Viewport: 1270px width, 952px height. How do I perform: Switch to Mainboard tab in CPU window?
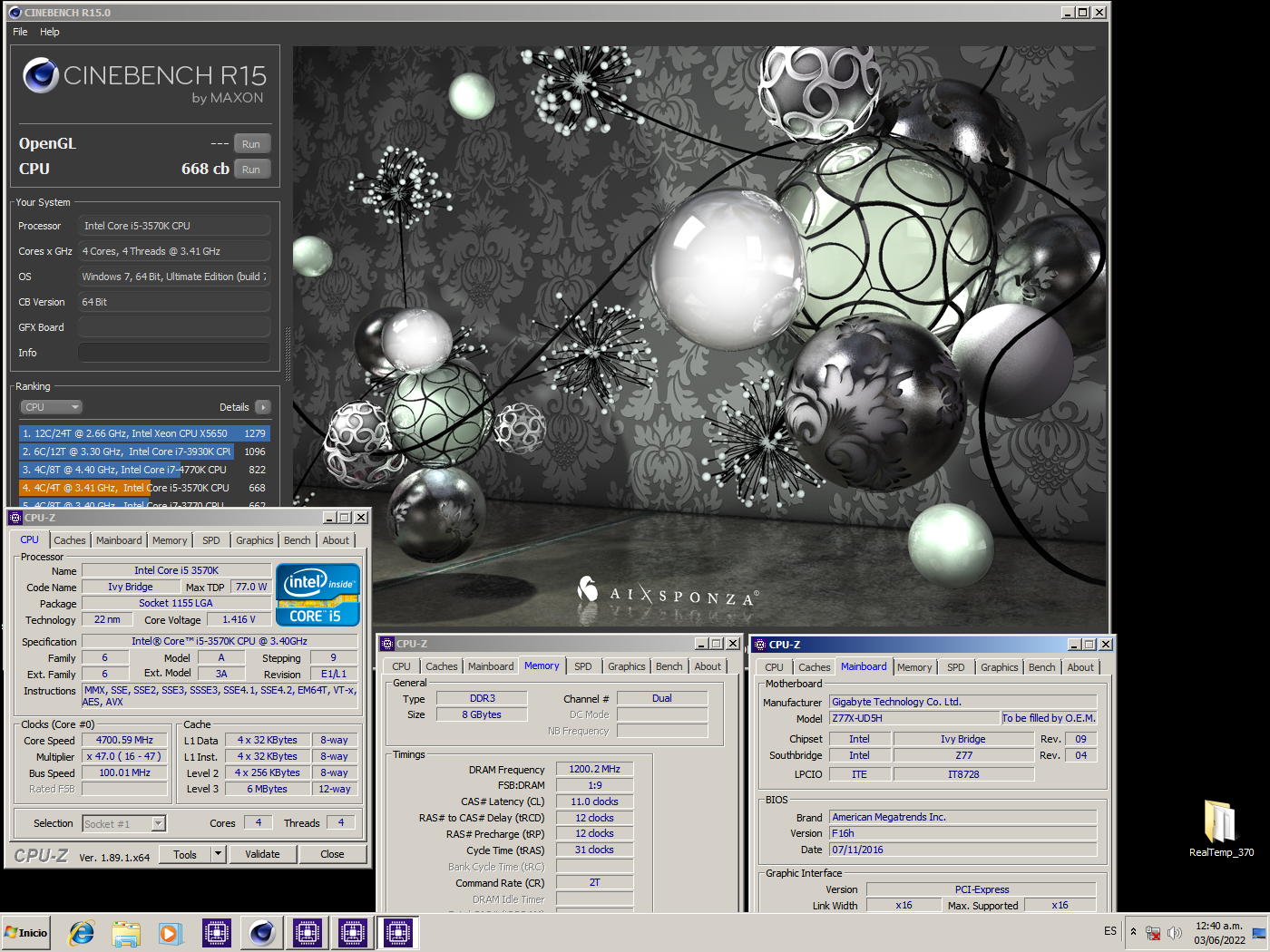click(119, 540)
